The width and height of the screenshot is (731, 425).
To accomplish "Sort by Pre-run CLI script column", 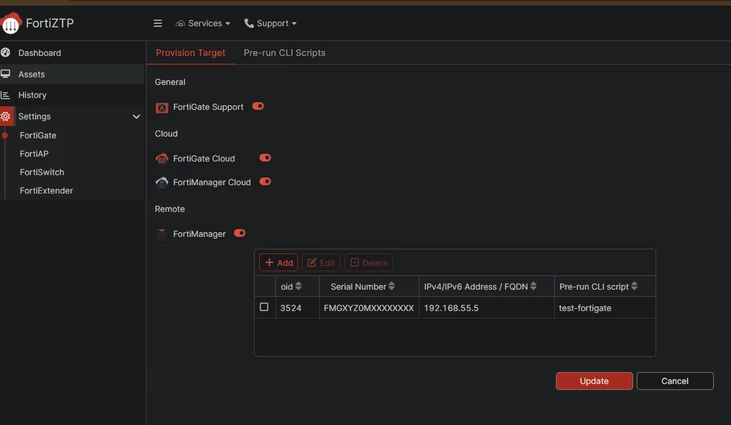I will (634, 286).
